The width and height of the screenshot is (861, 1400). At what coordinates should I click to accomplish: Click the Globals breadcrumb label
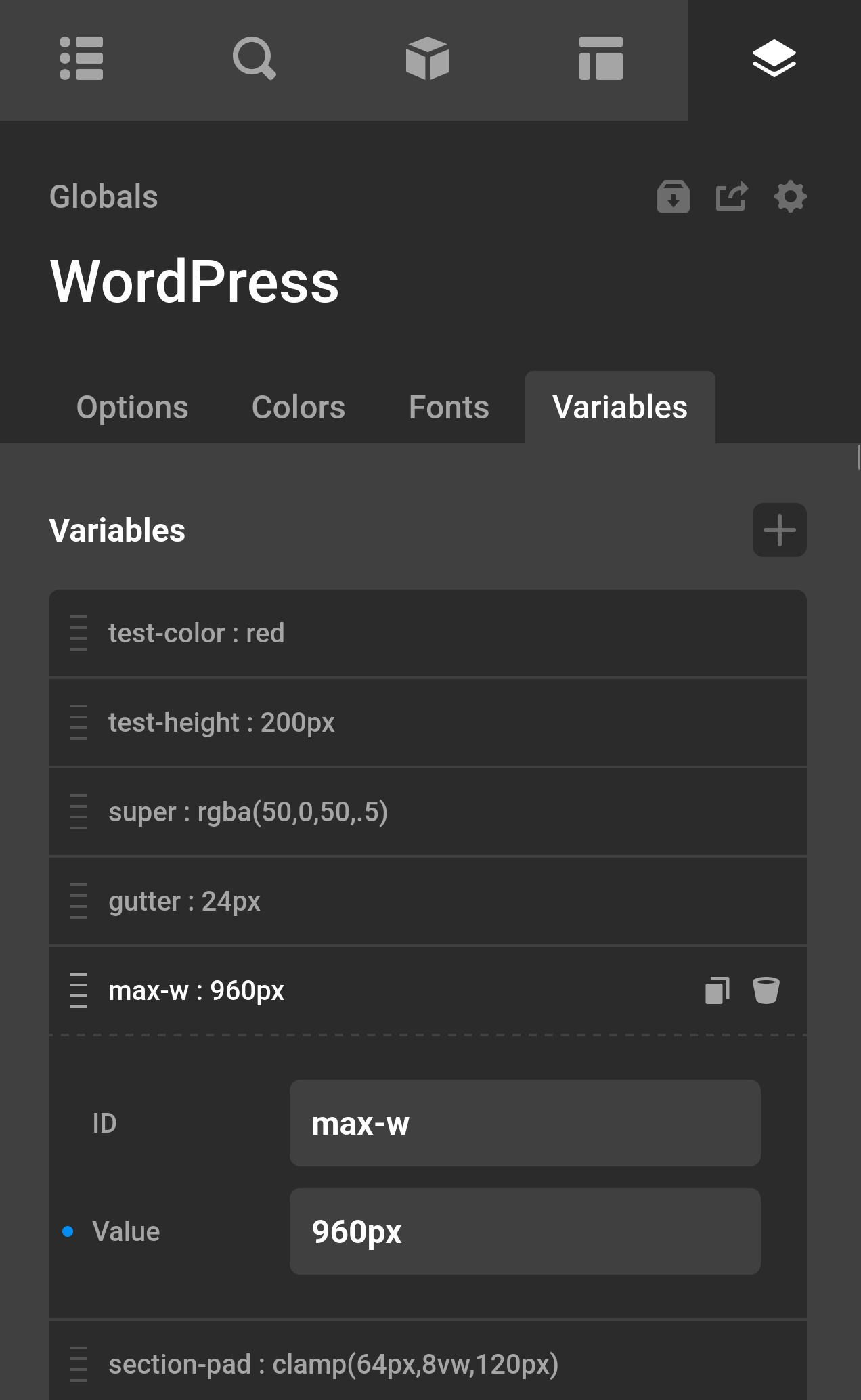[x=104, y=197]
